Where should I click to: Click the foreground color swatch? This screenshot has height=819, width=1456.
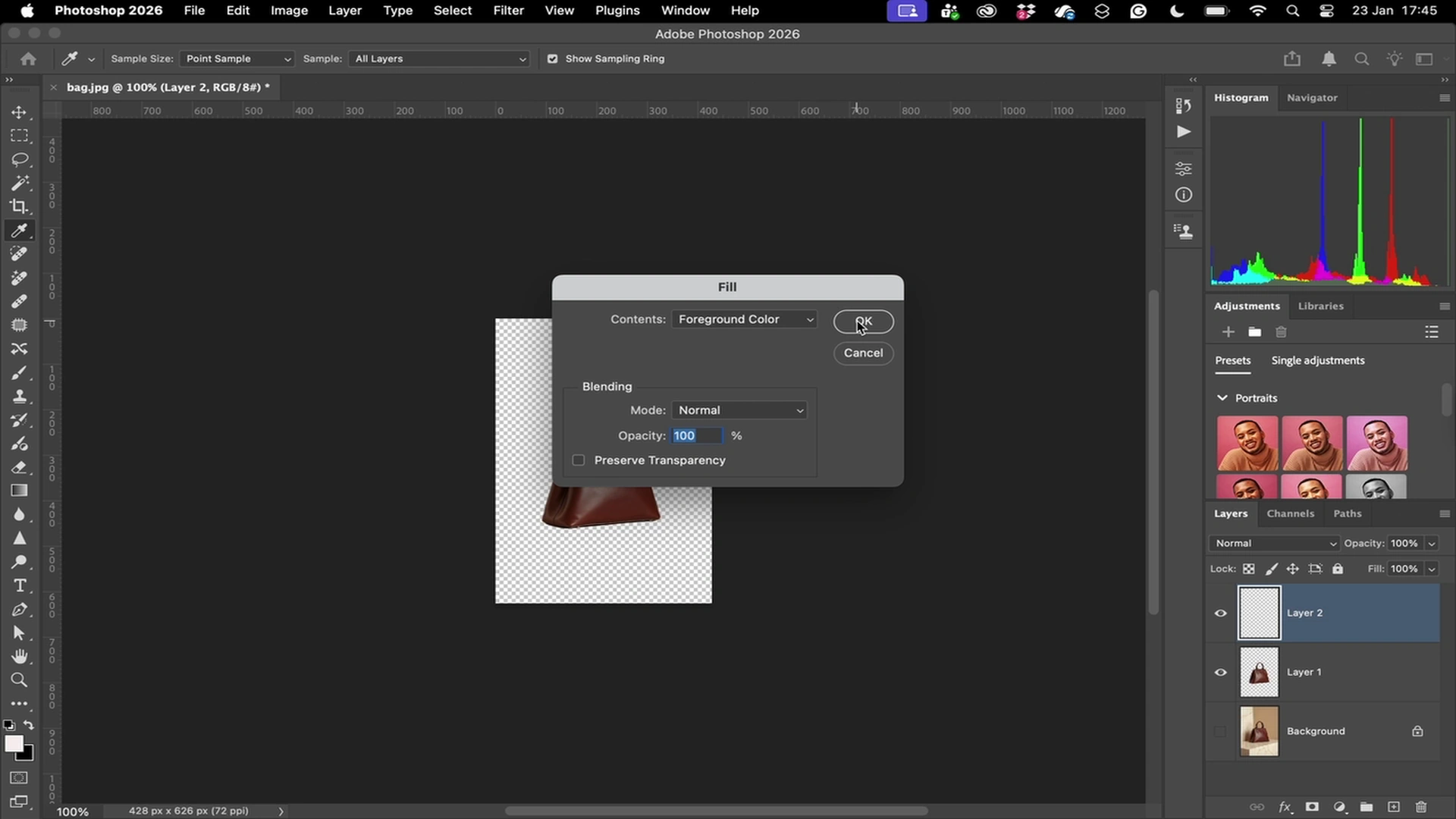pos(13,743)
